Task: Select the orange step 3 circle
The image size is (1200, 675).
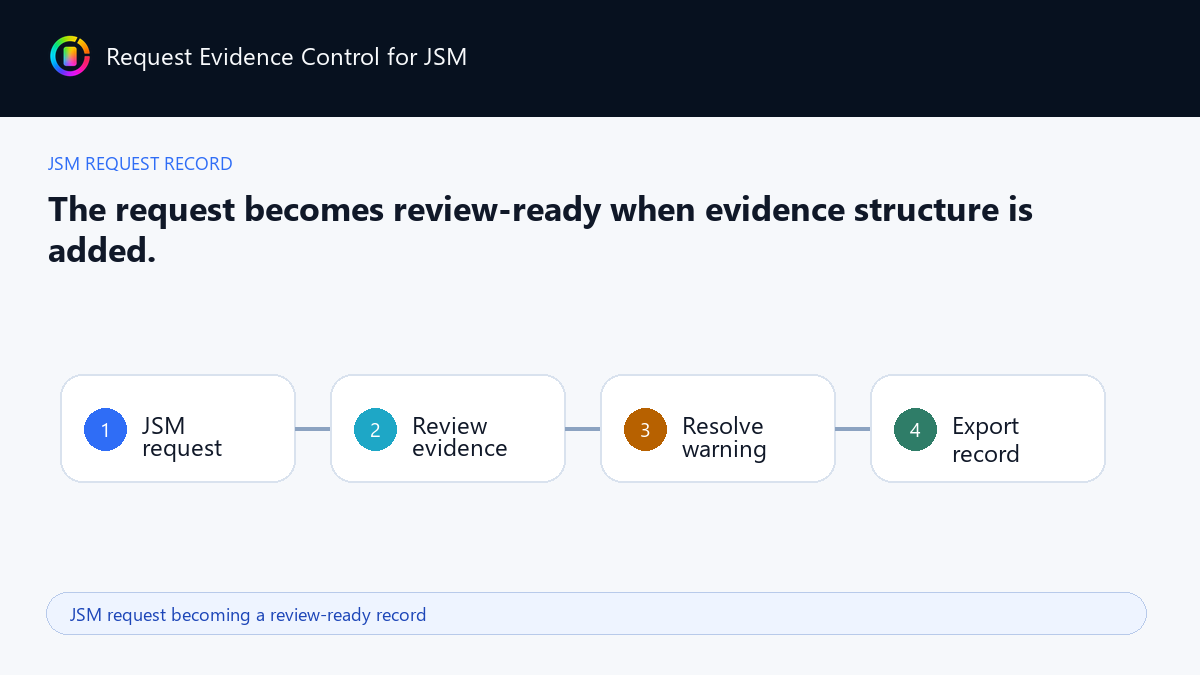Action: point(645,429)
